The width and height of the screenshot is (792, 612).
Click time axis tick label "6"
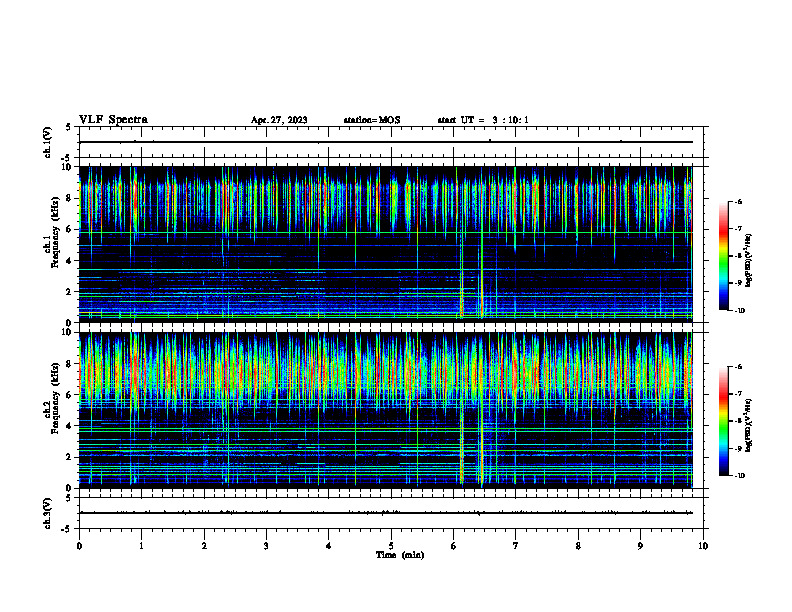point(454,546)
